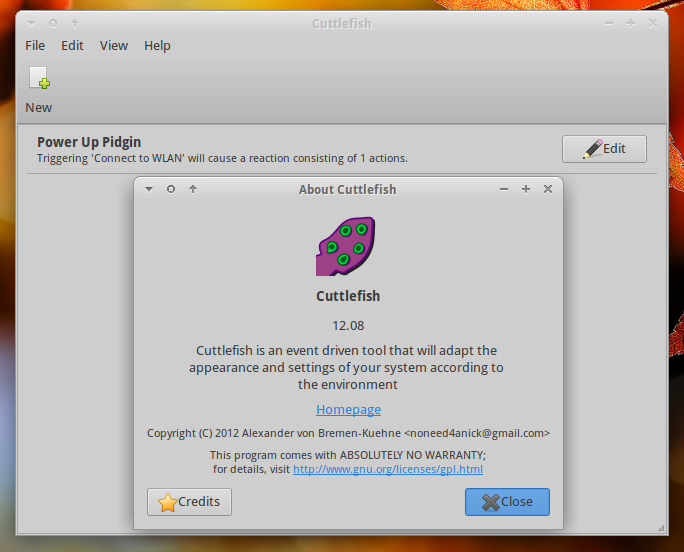Minimize the About Cuttlefish dialog
684x552 pixels.
[504, 189]
